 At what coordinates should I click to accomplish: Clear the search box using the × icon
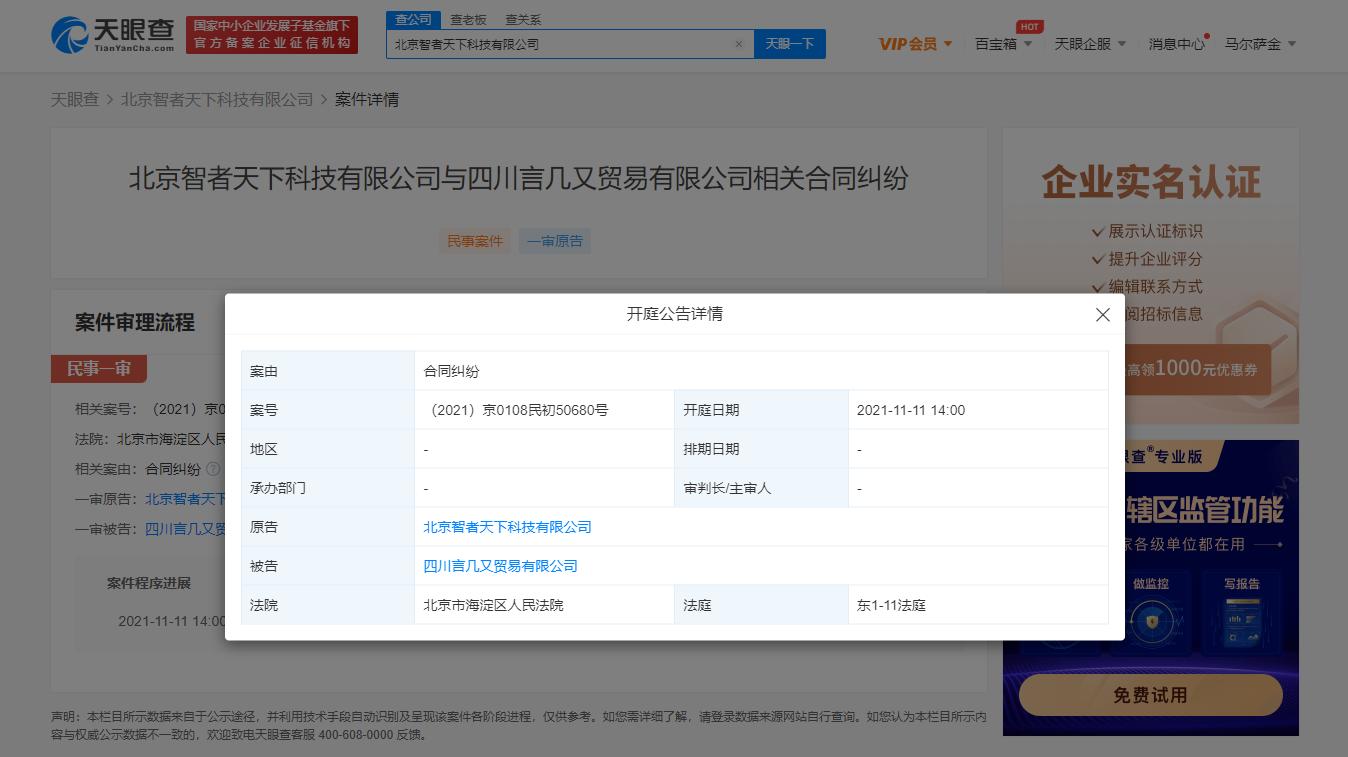point(739,44)
